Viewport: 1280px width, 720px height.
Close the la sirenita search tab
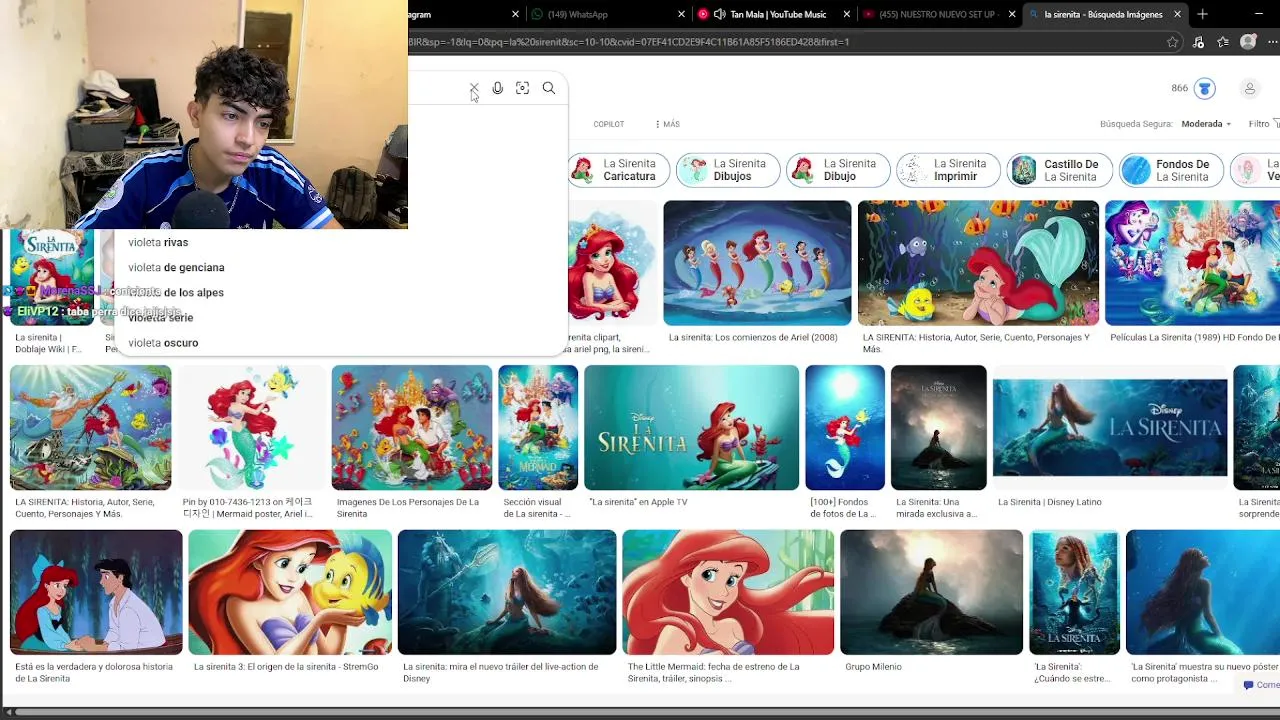pos(1177,14)
